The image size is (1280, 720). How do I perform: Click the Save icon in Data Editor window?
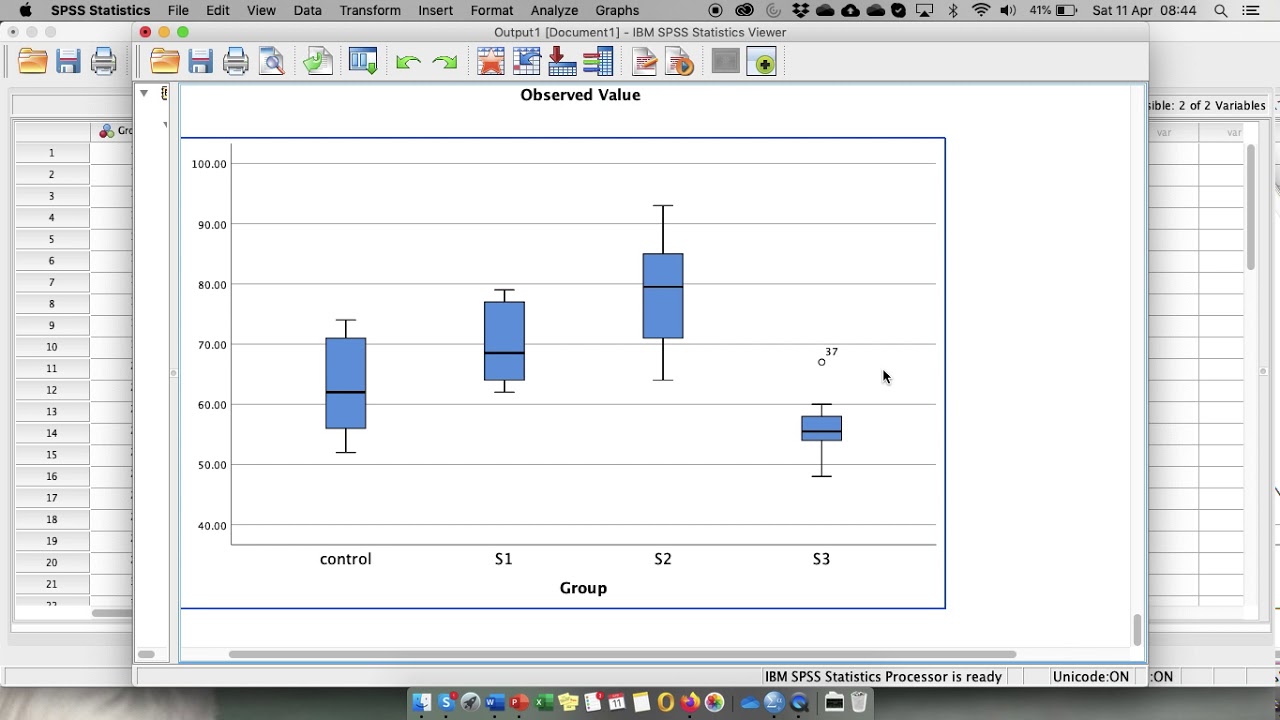tap(68, 62)
